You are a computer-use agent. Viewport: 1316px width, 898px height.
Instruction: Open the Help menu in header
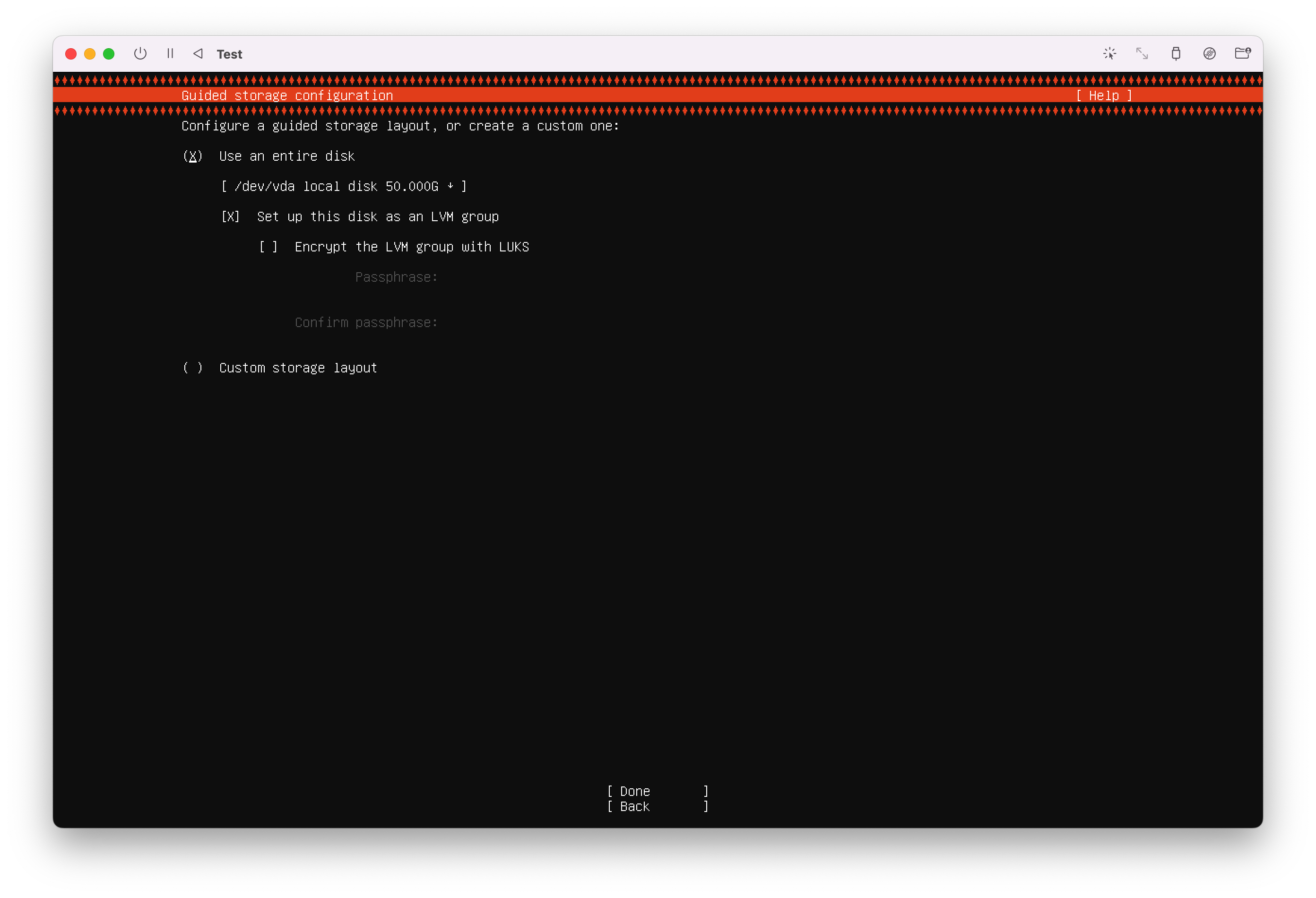pos(1103,95)
